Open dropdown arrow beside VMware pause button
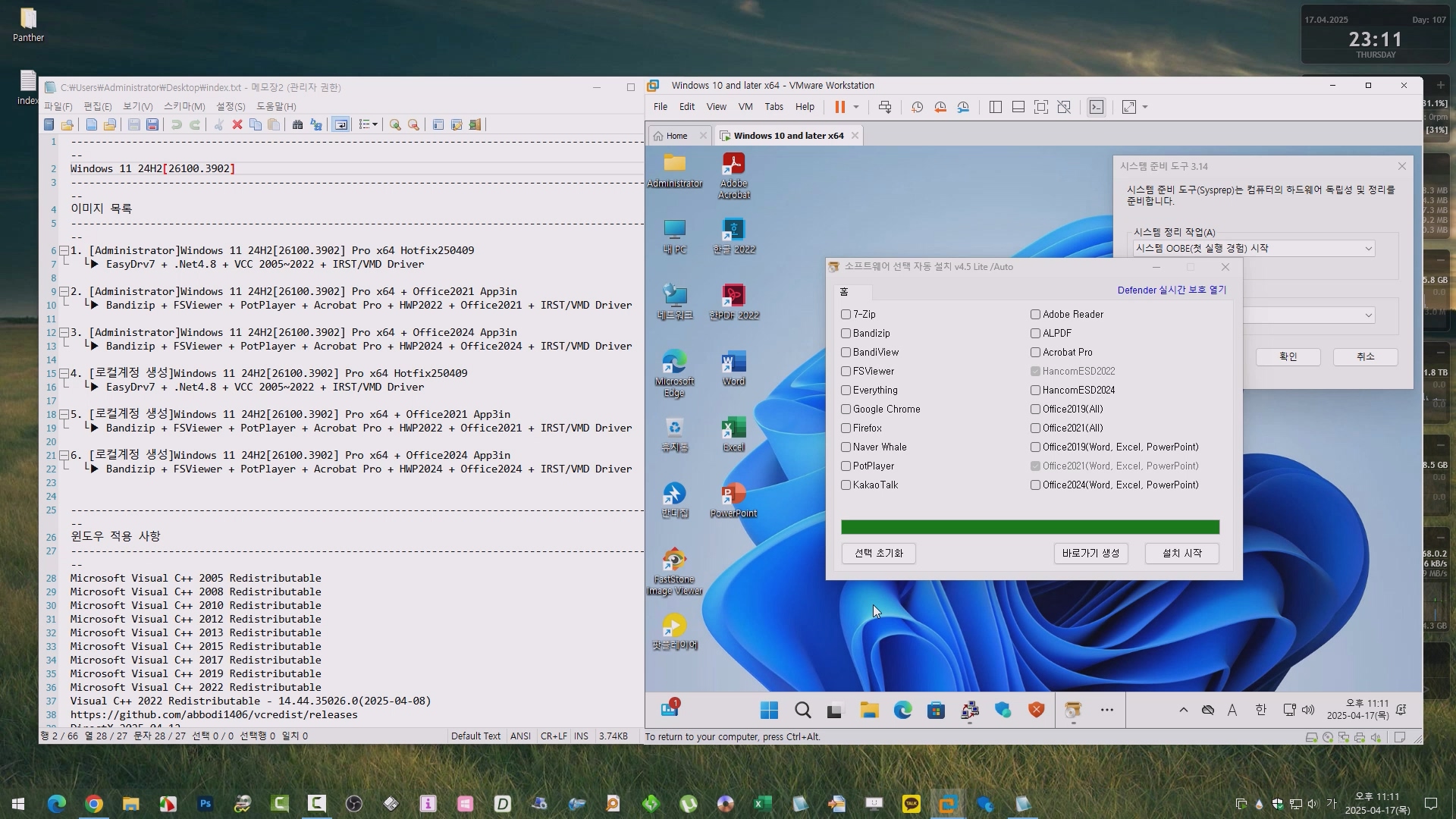This screenshot has width=1456, height=819. click(x=856, y=107)
